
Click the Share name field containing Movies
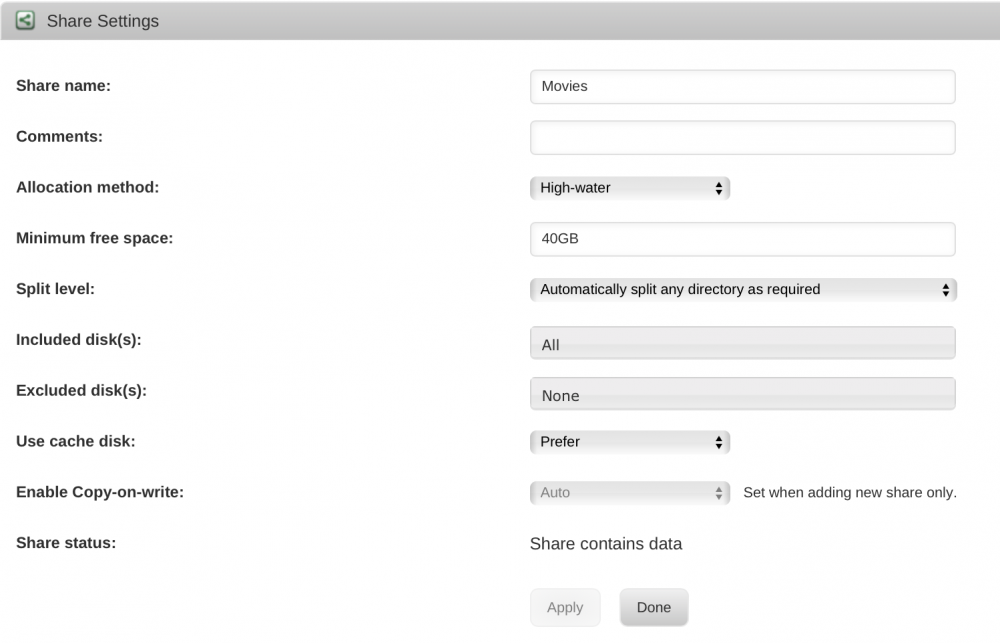pyautogui.click(x=742, y=87)
